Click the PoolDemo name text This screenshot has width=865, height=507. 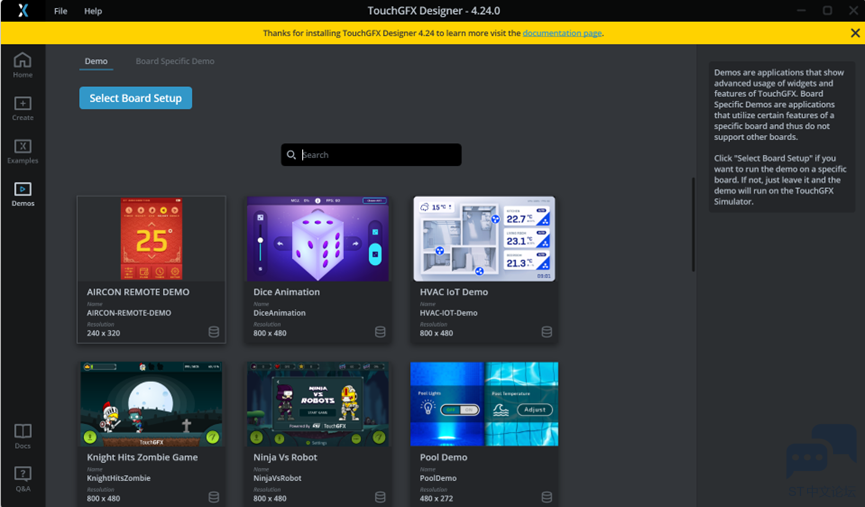pyautogui.click(x=438, y=478)
